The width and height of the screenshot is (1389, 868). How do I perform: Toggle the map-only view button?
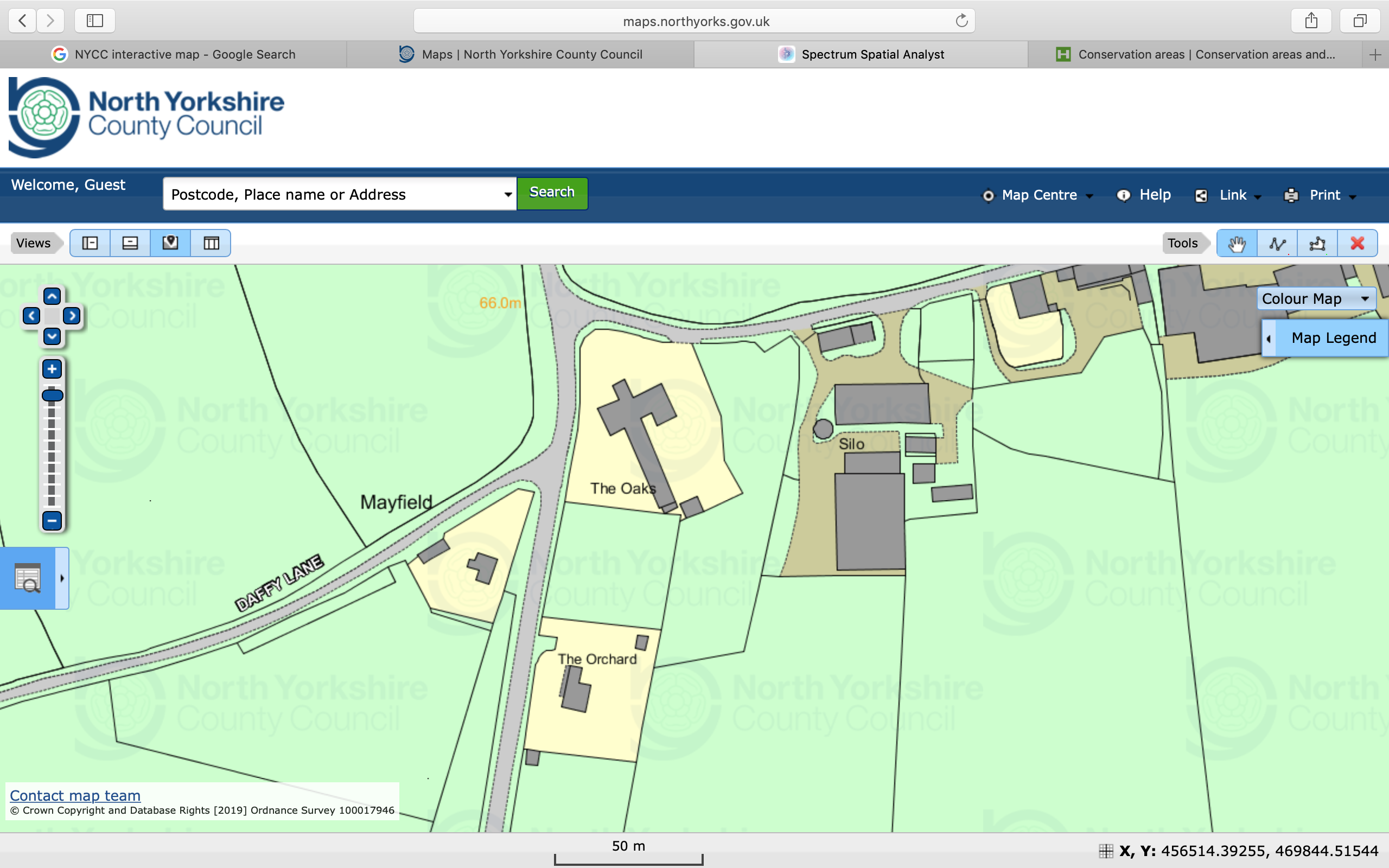(x=170, y=244)
